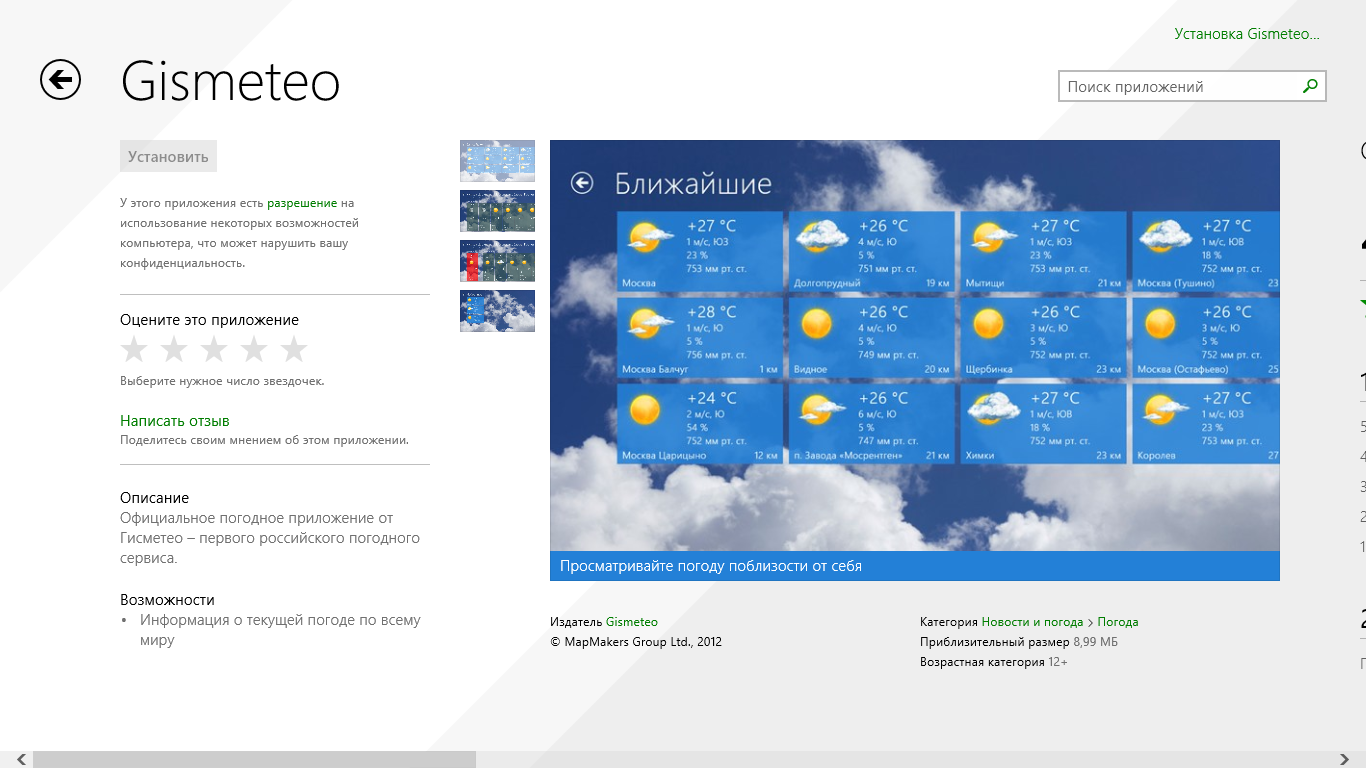Click the Установка Gismeteo… status link
Screen dimensions: 1366x768
click(1247, 34)
